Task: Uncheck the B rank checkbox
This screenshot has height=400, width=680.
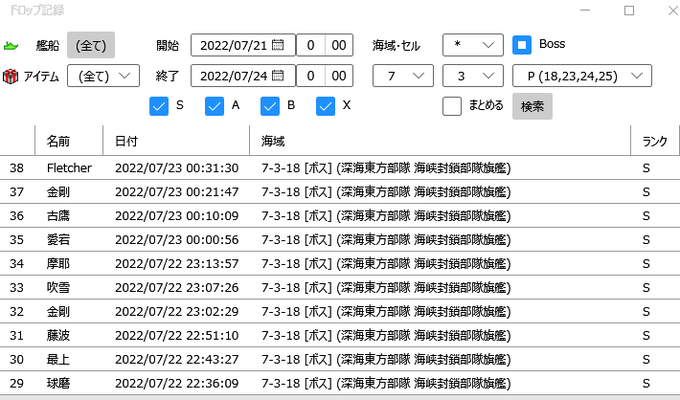Action: coord(270,106)
